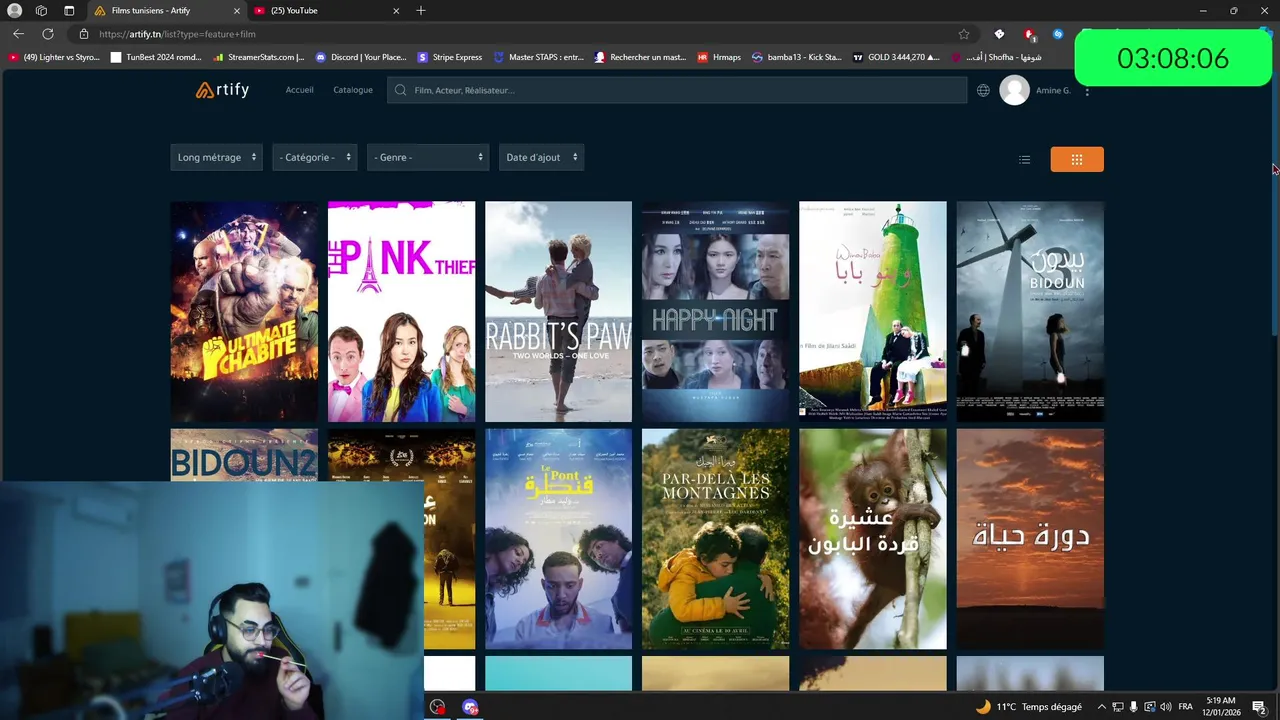This screenshot has height=720, width=1280.
Task: Click the Amine G. username
Action: pos(1053,90)
